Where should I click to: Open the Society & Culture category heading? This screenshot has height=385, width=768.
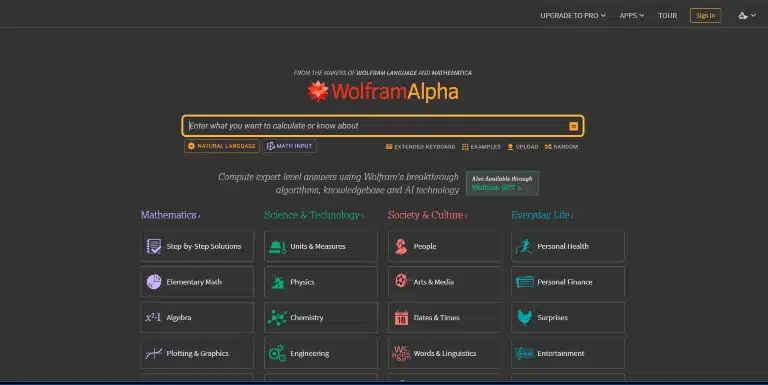coord(427,215)
